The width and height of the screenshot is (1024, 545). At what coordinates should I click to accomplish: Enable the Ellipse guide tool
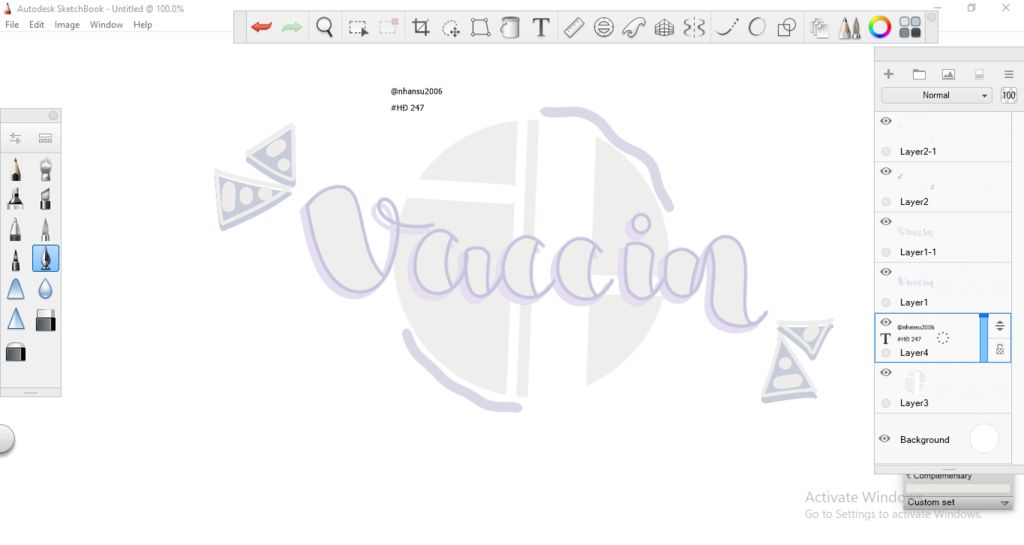(x=603, y=27)
